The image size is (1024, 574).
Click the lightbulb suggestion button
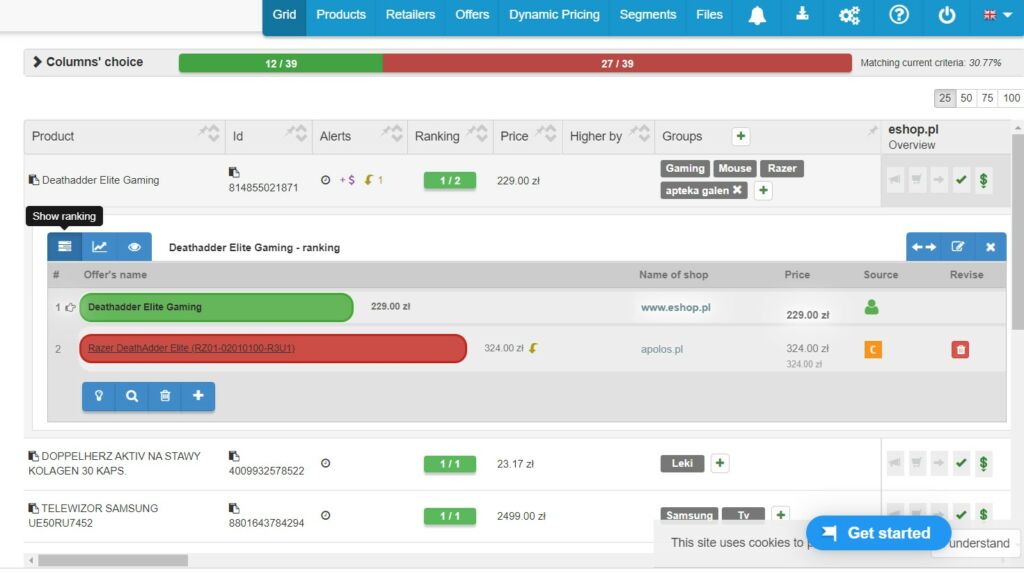point(99,396)
